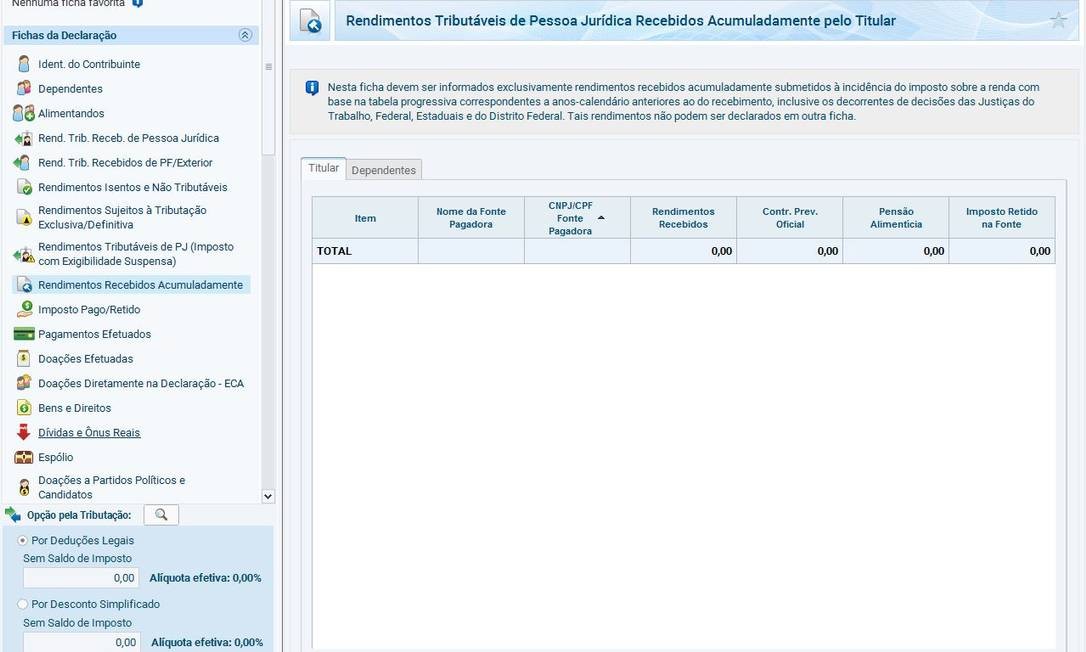Select Por Deduções Legais radio option
Image resolution: width=1086 pixels, height=652 pixels.
(x=23, y=540)
